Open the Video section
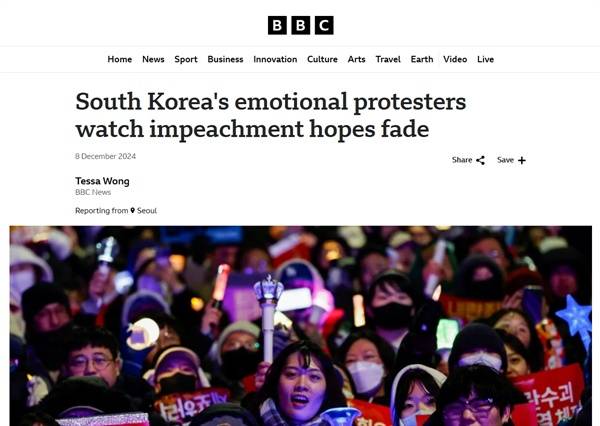 point(455,59)
